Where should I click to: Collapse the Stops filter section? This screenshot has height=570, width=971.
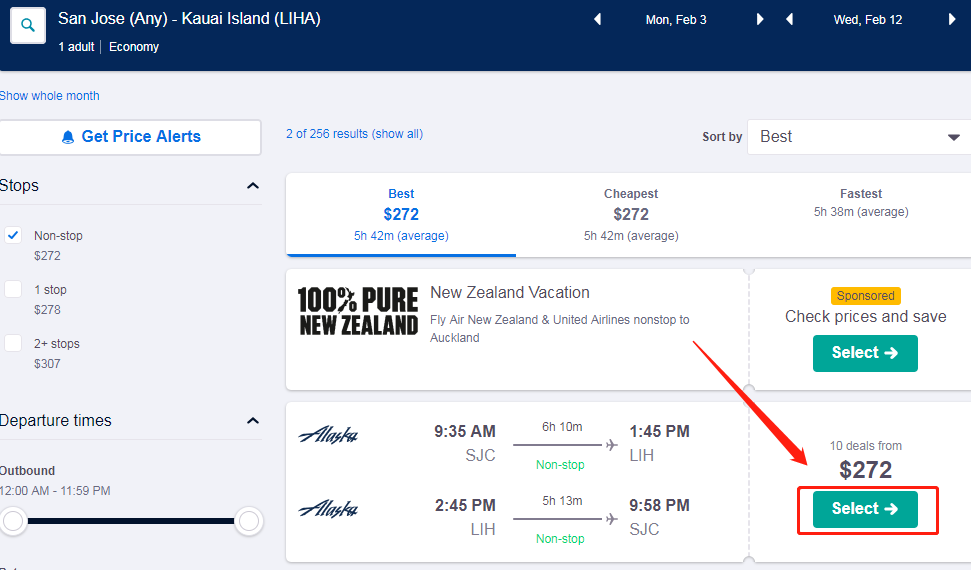[253, 186]
